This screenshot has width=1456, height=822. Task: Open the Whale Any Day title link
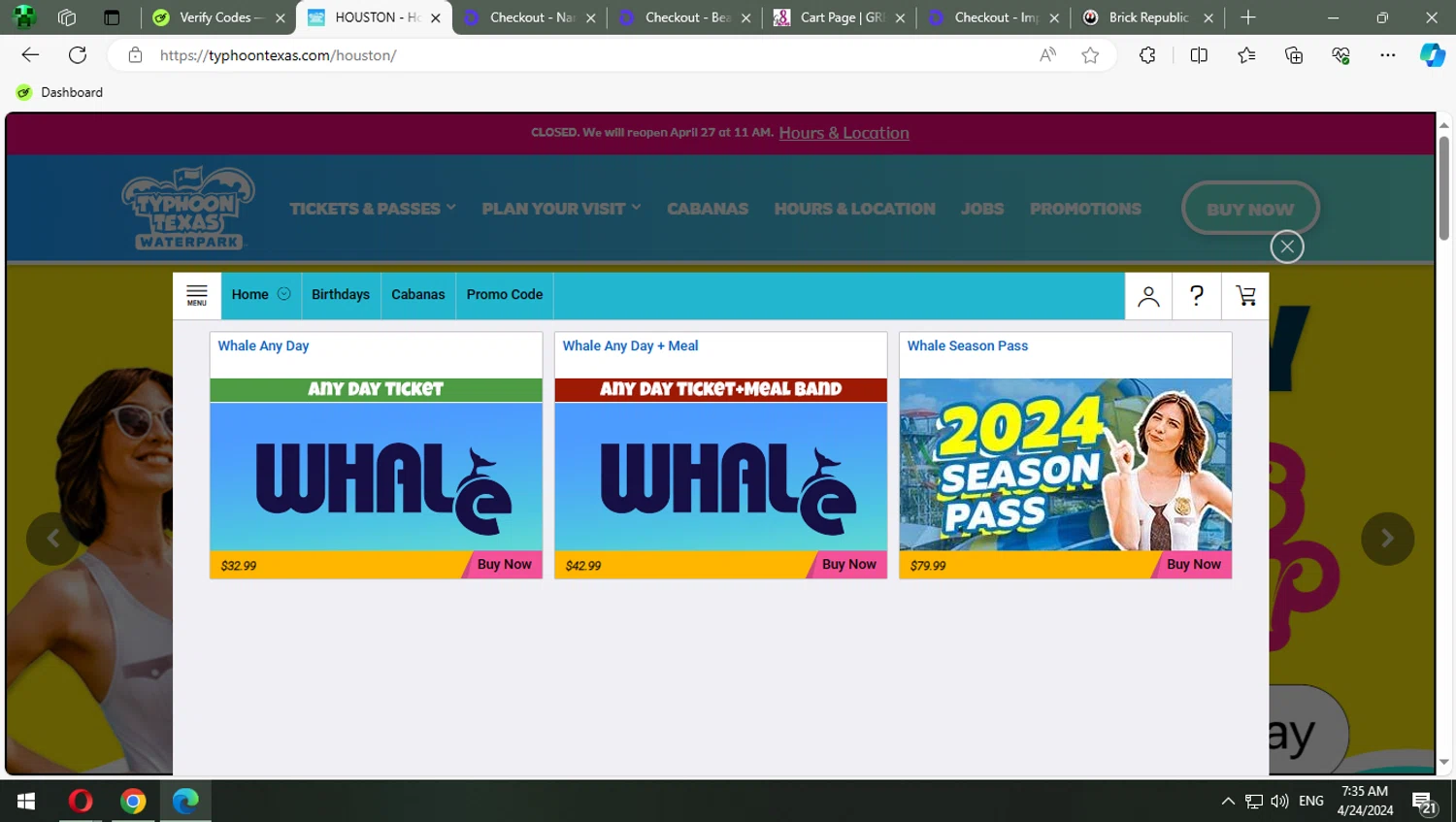tap(263, 345)
